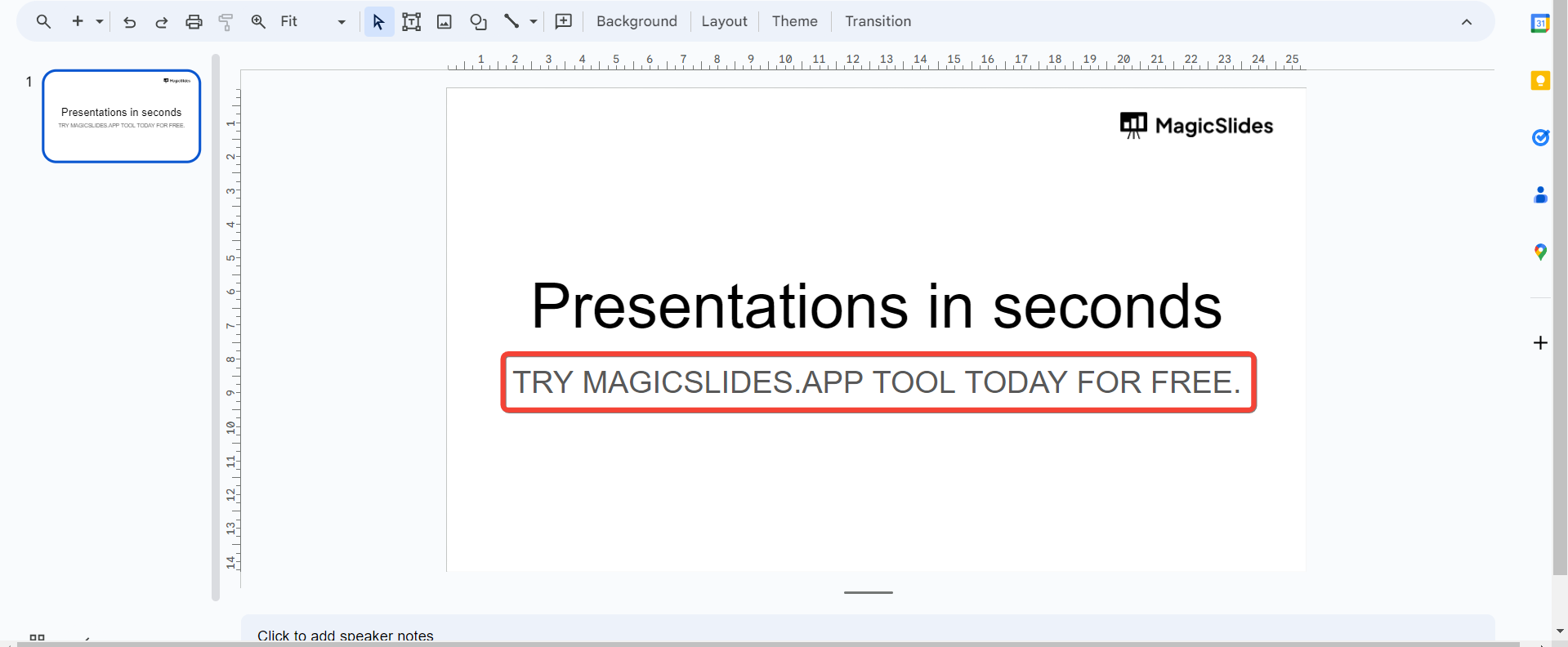Image resolution: width=1568 pixels, height=647 pixels.
Task: Click the Redo arrow icon
Action: pos(162,22)
